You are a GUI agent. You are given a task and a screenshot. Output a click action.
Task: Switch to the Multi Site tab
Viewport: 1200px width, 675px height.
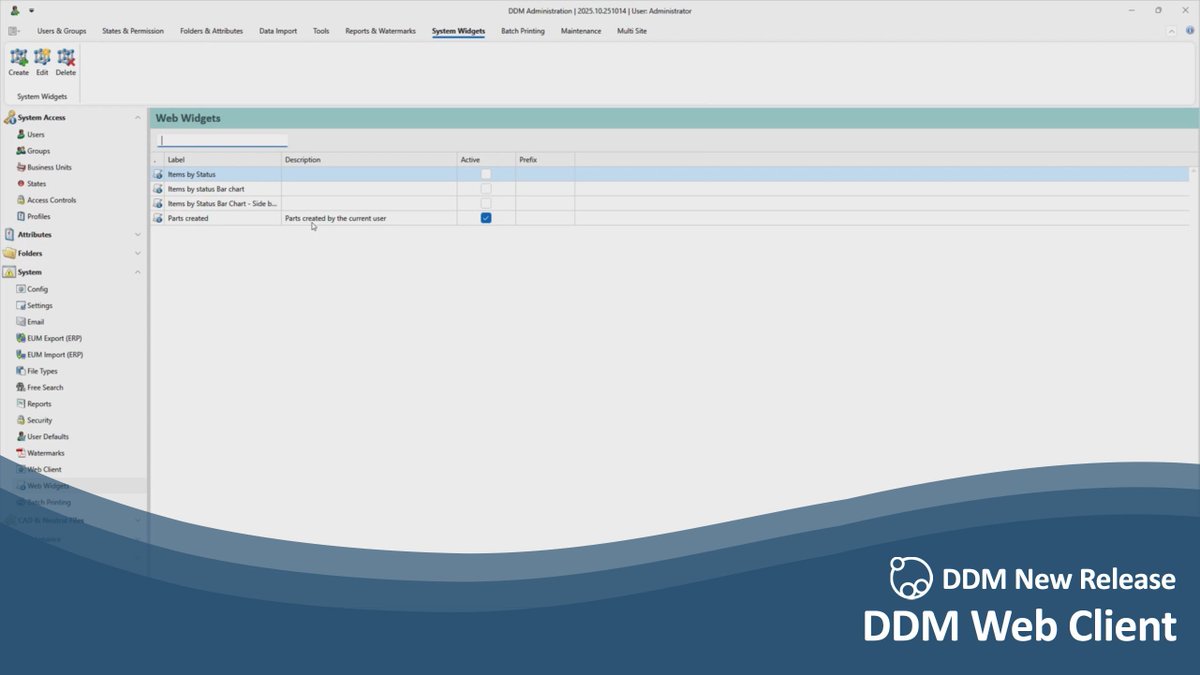(x=632, y=31)
